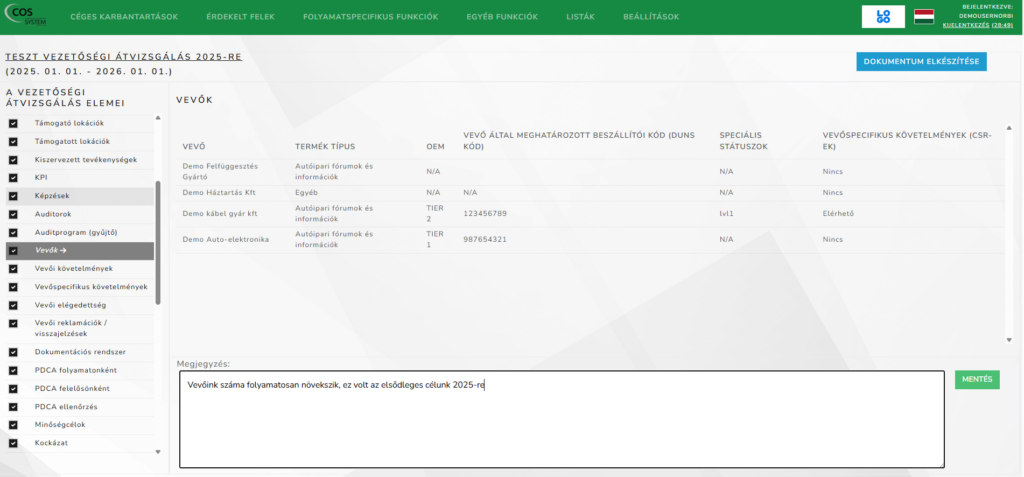Click Demo Háztartás Kft row name

(x=220, y=193)
